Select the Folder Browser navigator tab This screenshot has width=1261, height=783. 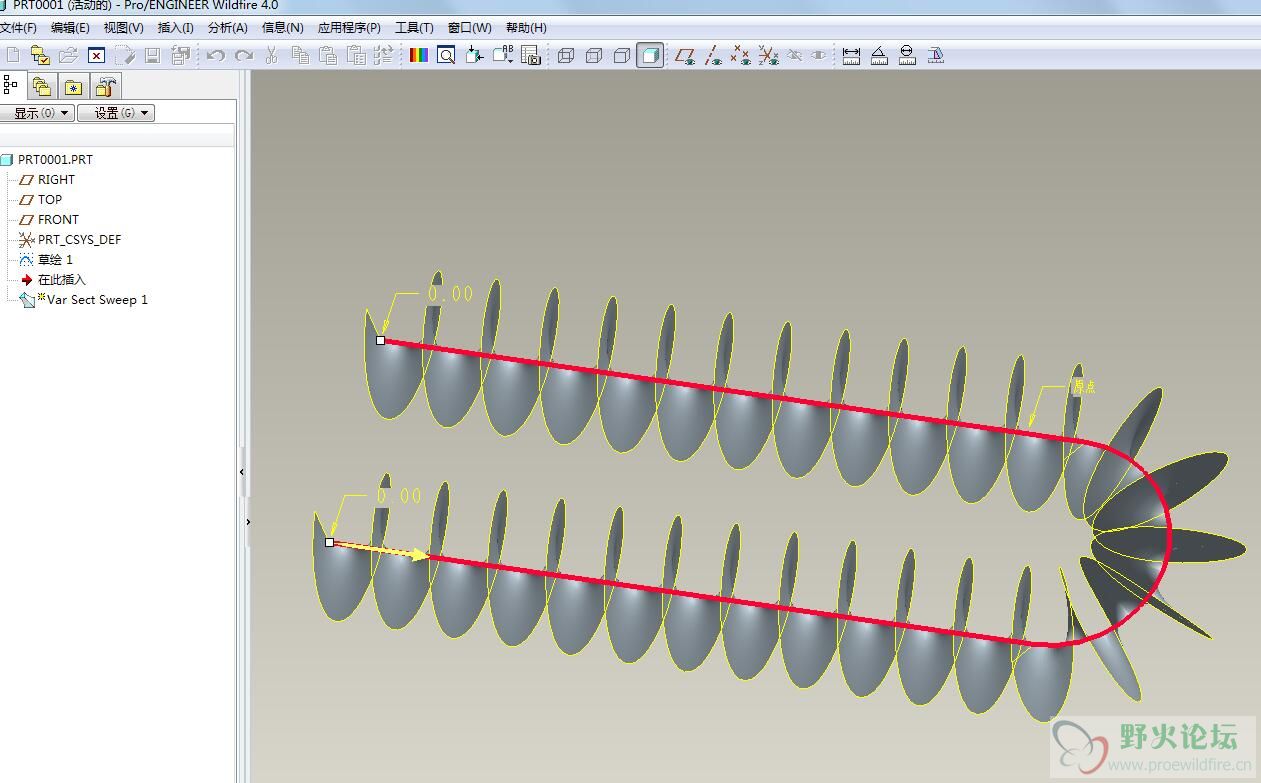(x=41, y=86)
